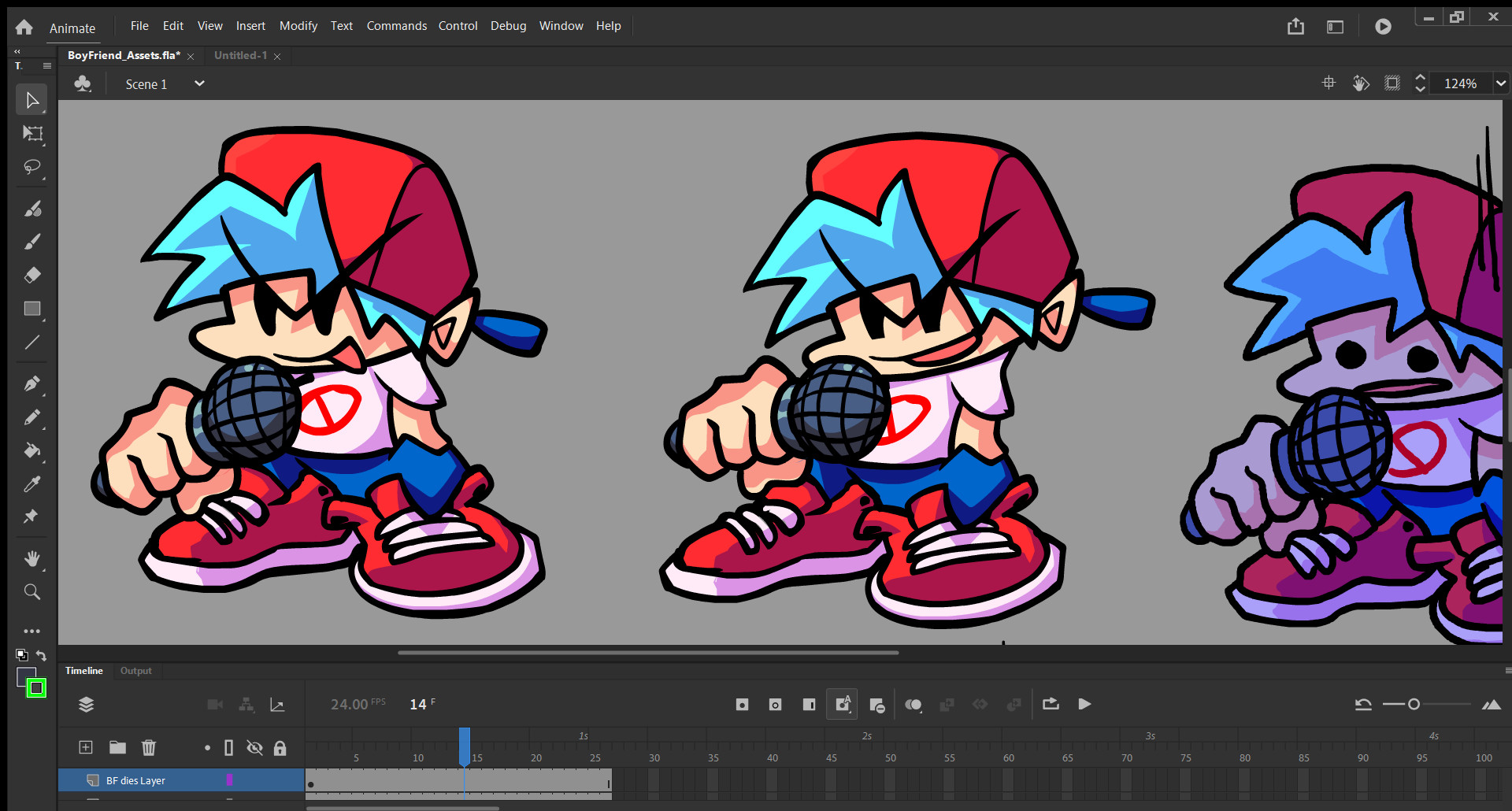Toggle visibility of BF dies Layer
The width and height of the screenshot is (1512, 811).
click(255, 780)
